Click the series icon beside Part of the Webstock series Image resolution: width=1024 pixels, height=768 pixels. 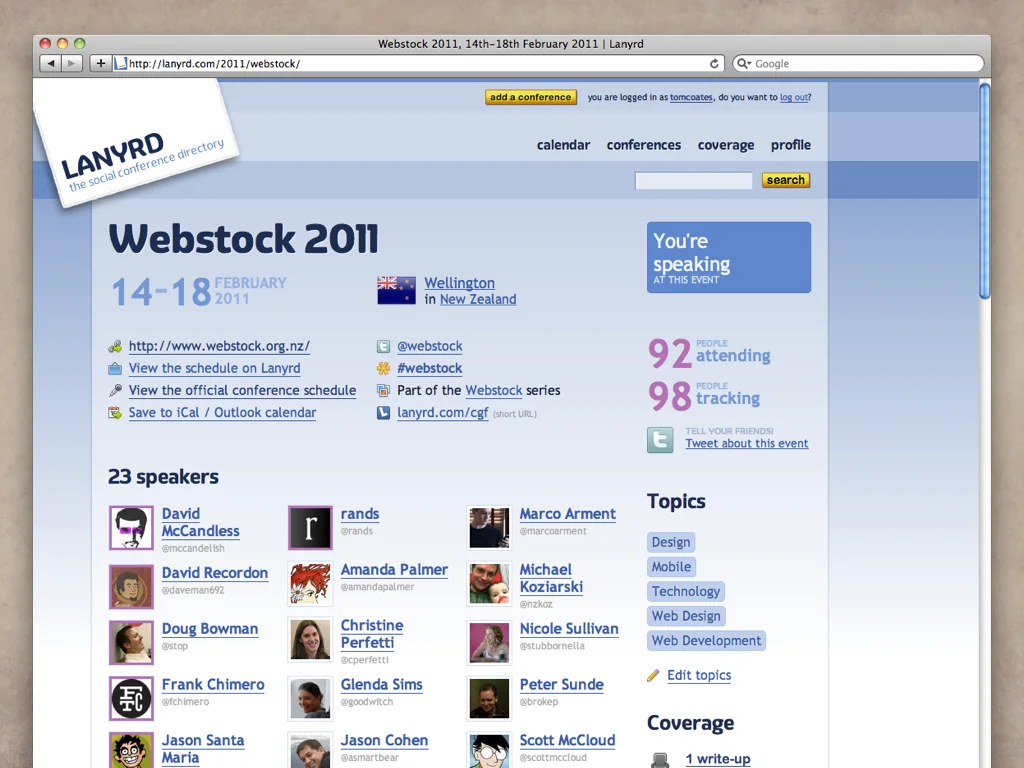coord(383,391)
